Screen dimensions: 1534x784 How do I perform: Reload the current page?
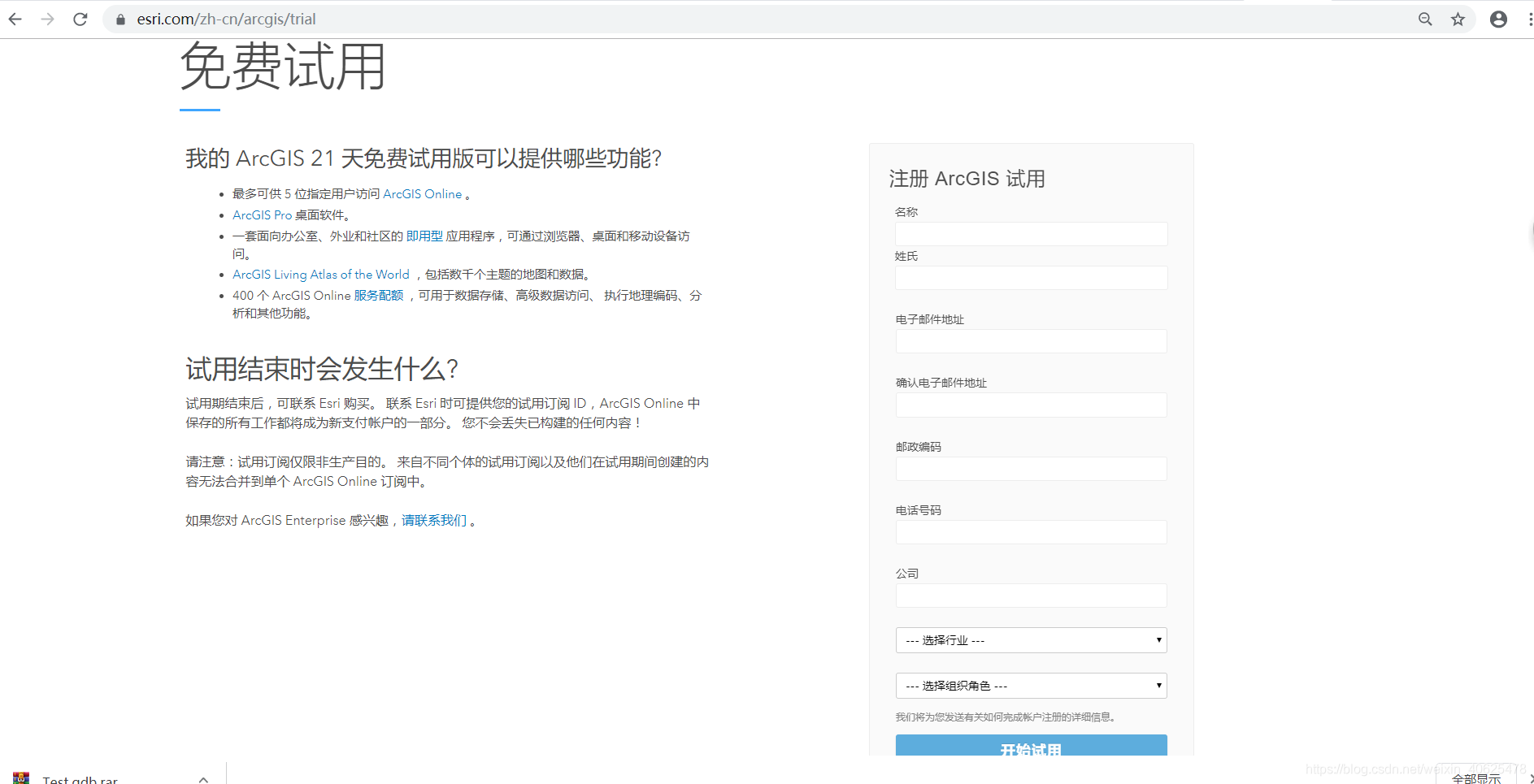pyautogui.click(x=80, y=19)
